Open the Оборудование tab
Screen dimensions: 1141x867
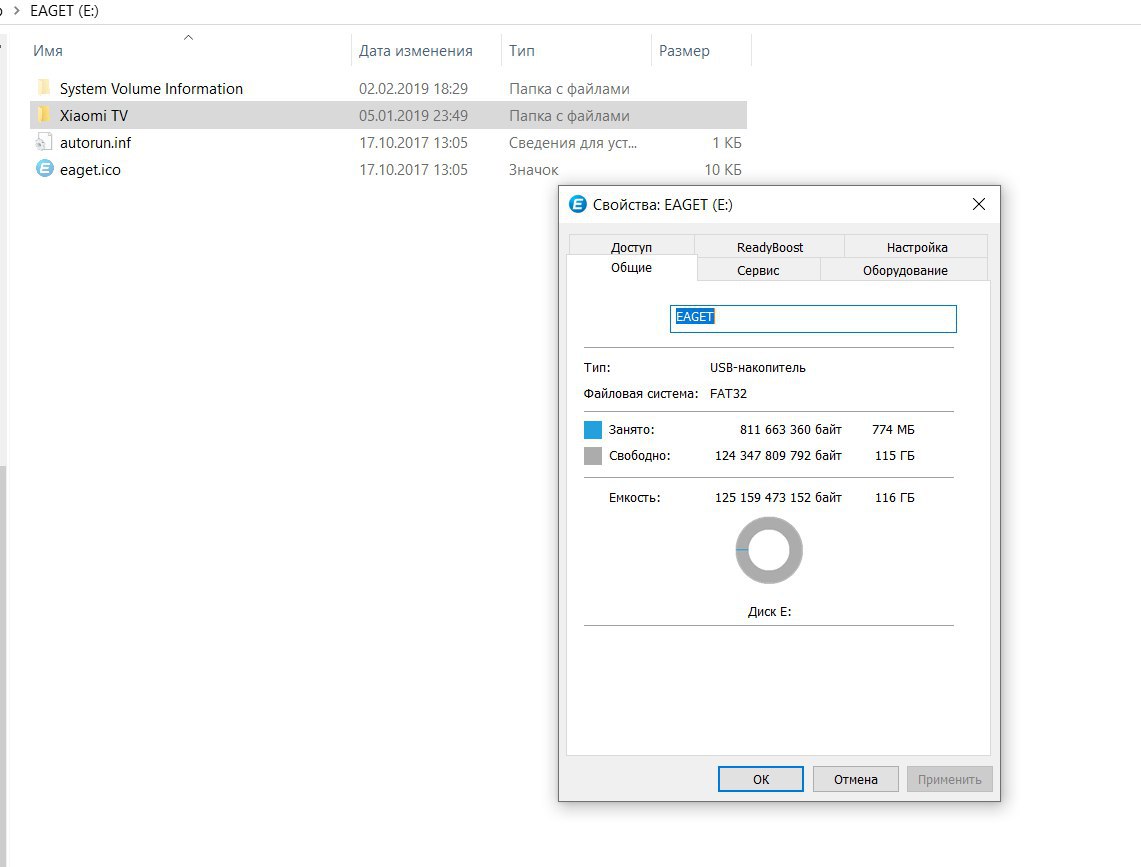(905, 270)
